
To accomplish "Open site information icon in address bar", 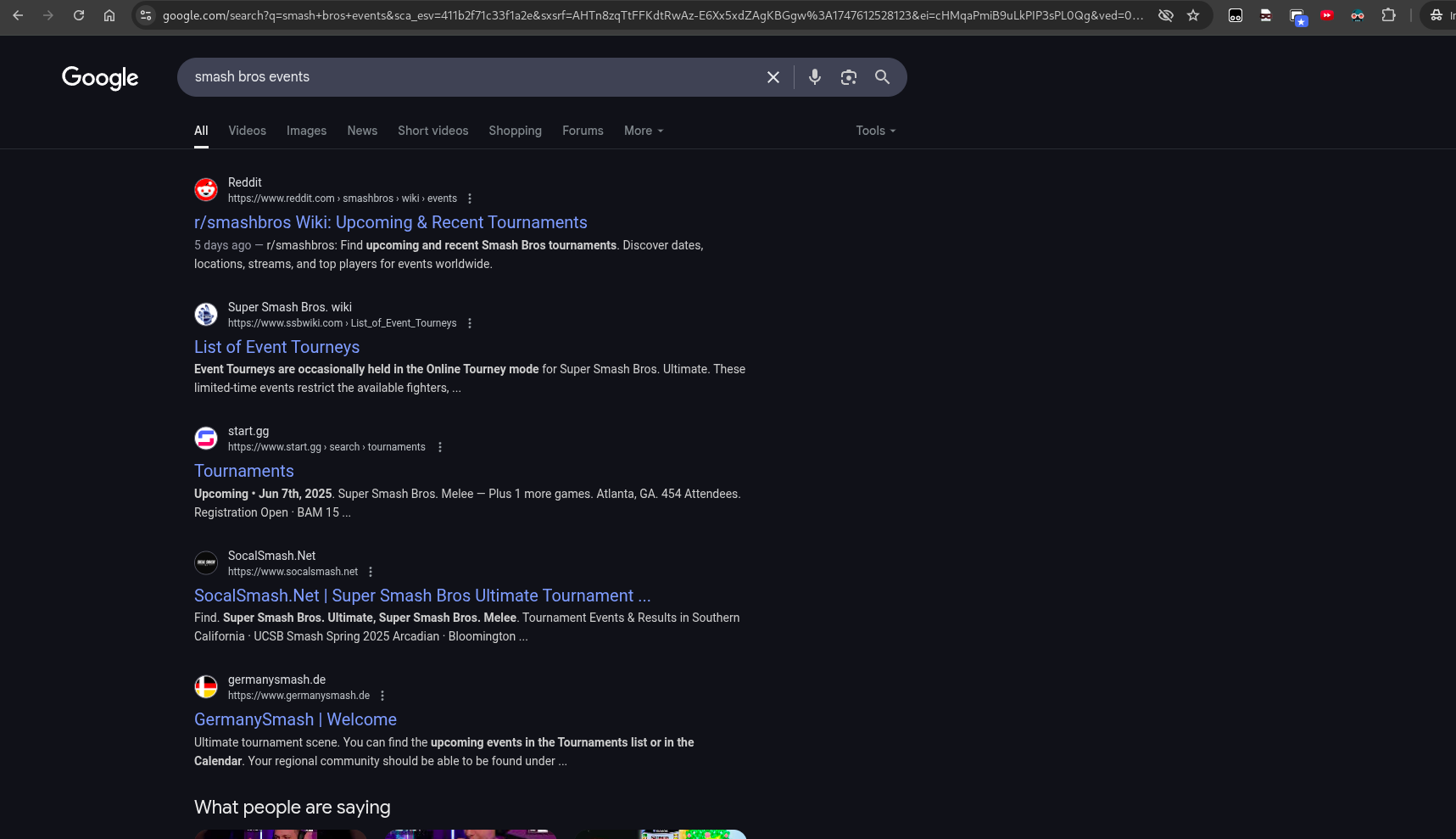I will 146,15.
